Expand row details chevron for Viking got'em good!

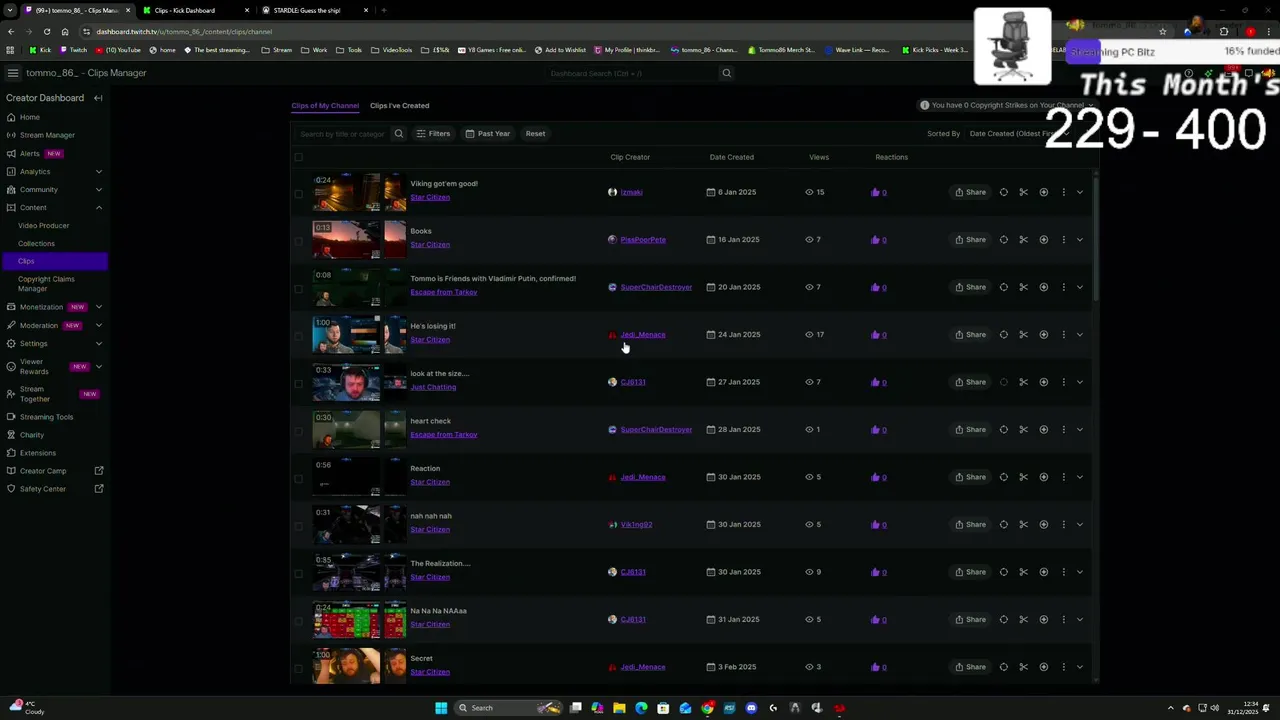(x=1080, y=192)
